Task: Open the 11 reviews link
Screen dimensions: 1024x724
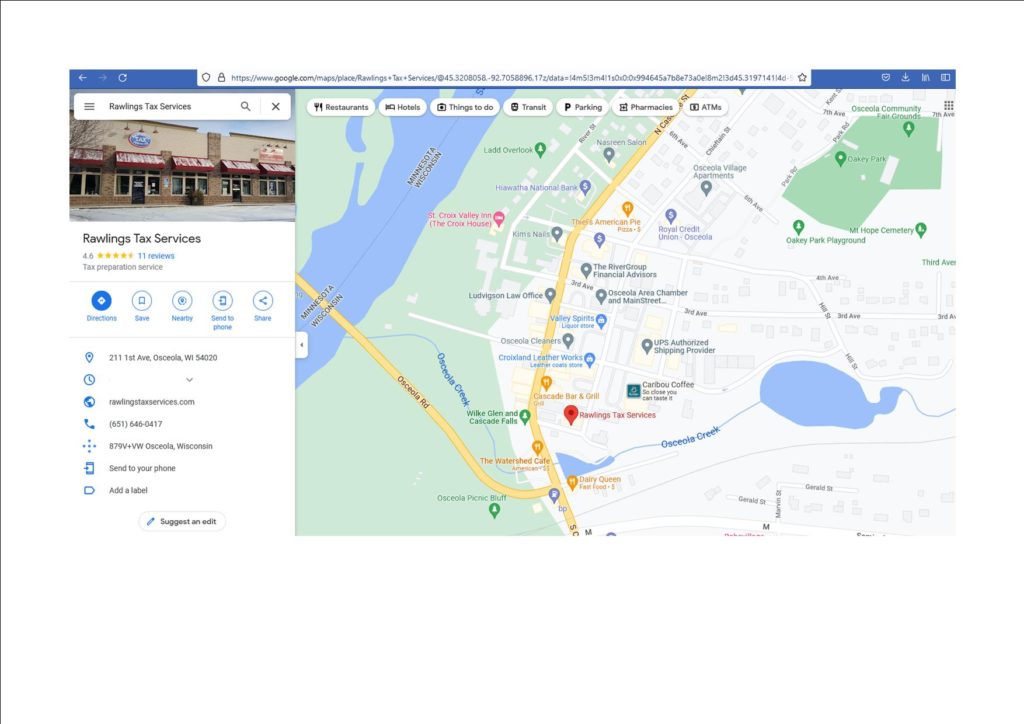Action: pyautogui.click(x=156, y=256)
